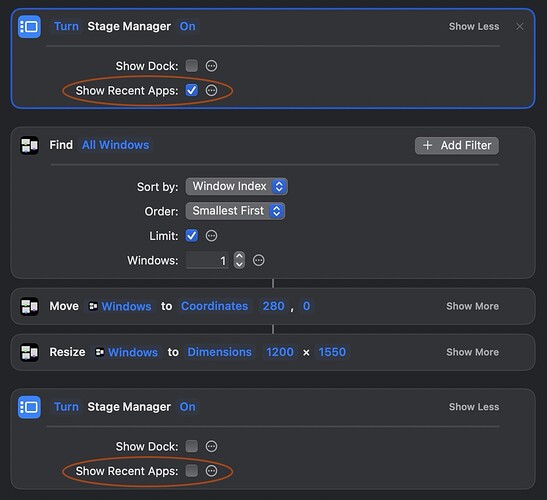
Task: Click the Resize Windows action icon
Action: coord(29,352)
